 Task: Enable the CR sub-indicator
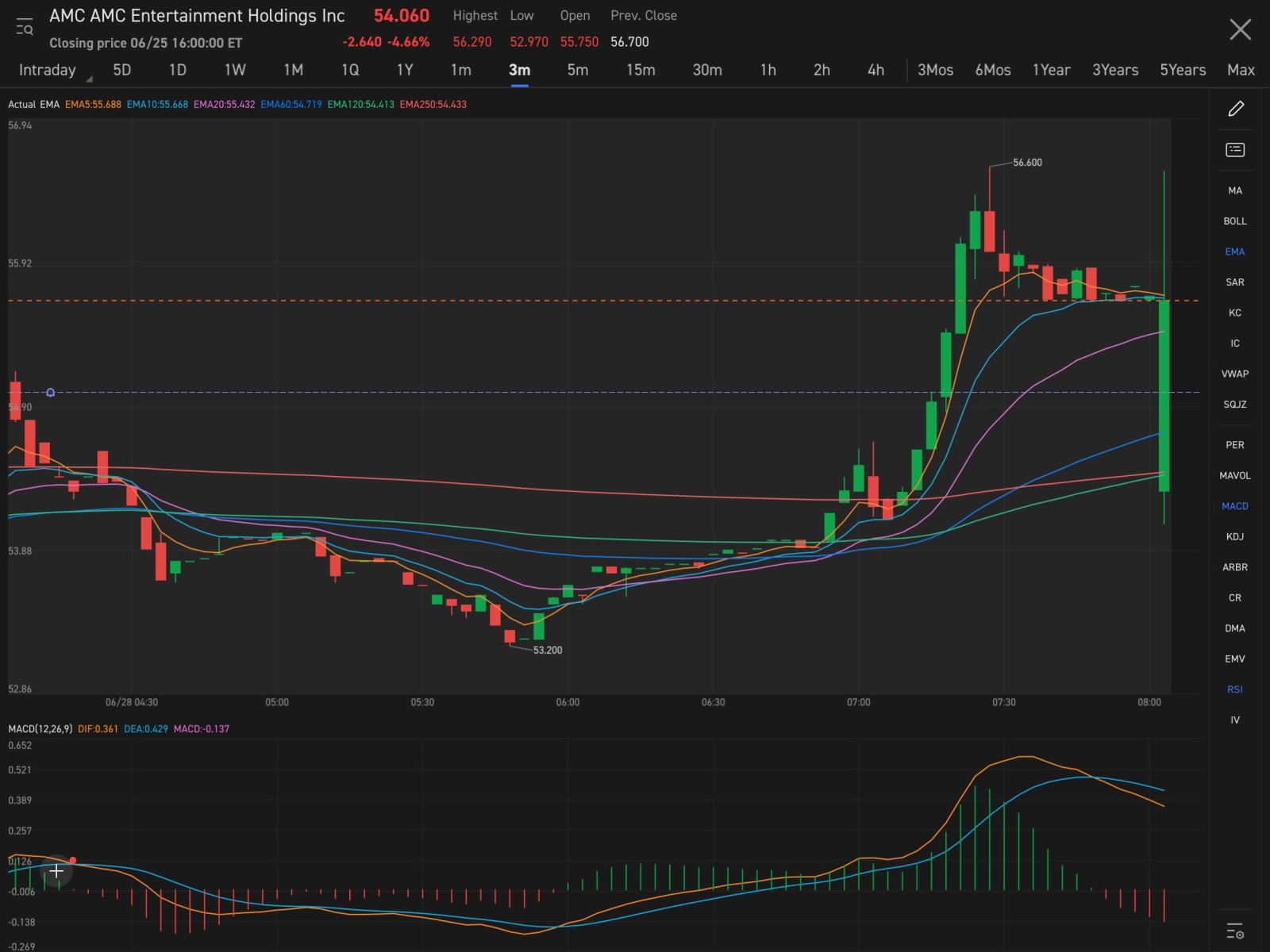point(1235,598)
